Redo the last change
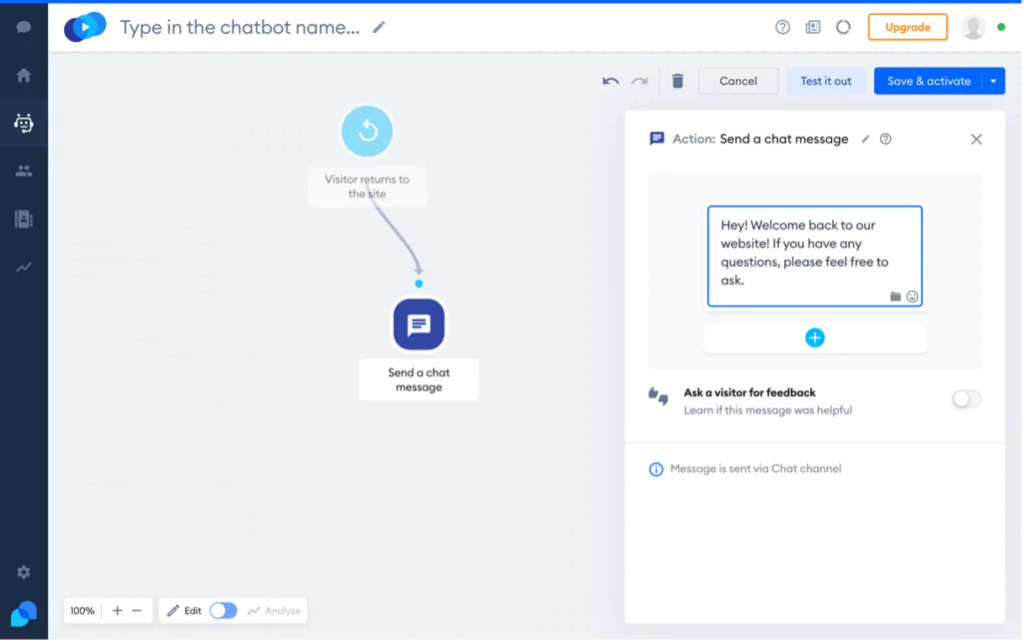The image size is (1024, 643). 639,81
